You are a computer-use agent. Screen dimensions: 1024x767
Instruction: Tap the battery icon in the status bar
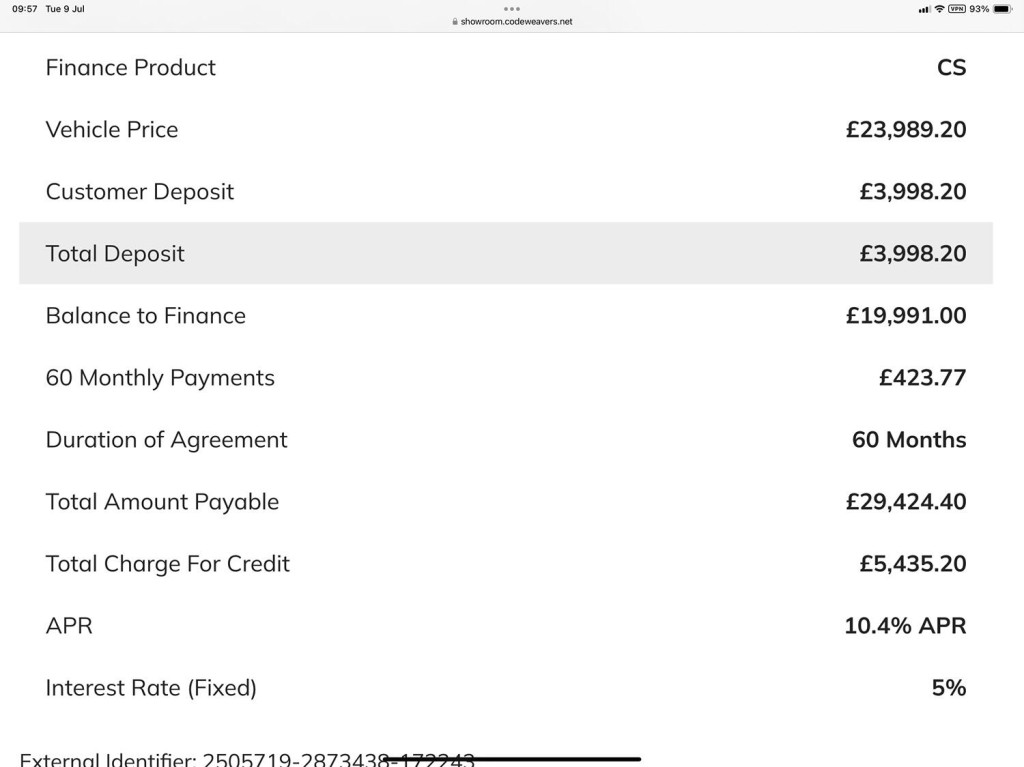point(1002,9)
